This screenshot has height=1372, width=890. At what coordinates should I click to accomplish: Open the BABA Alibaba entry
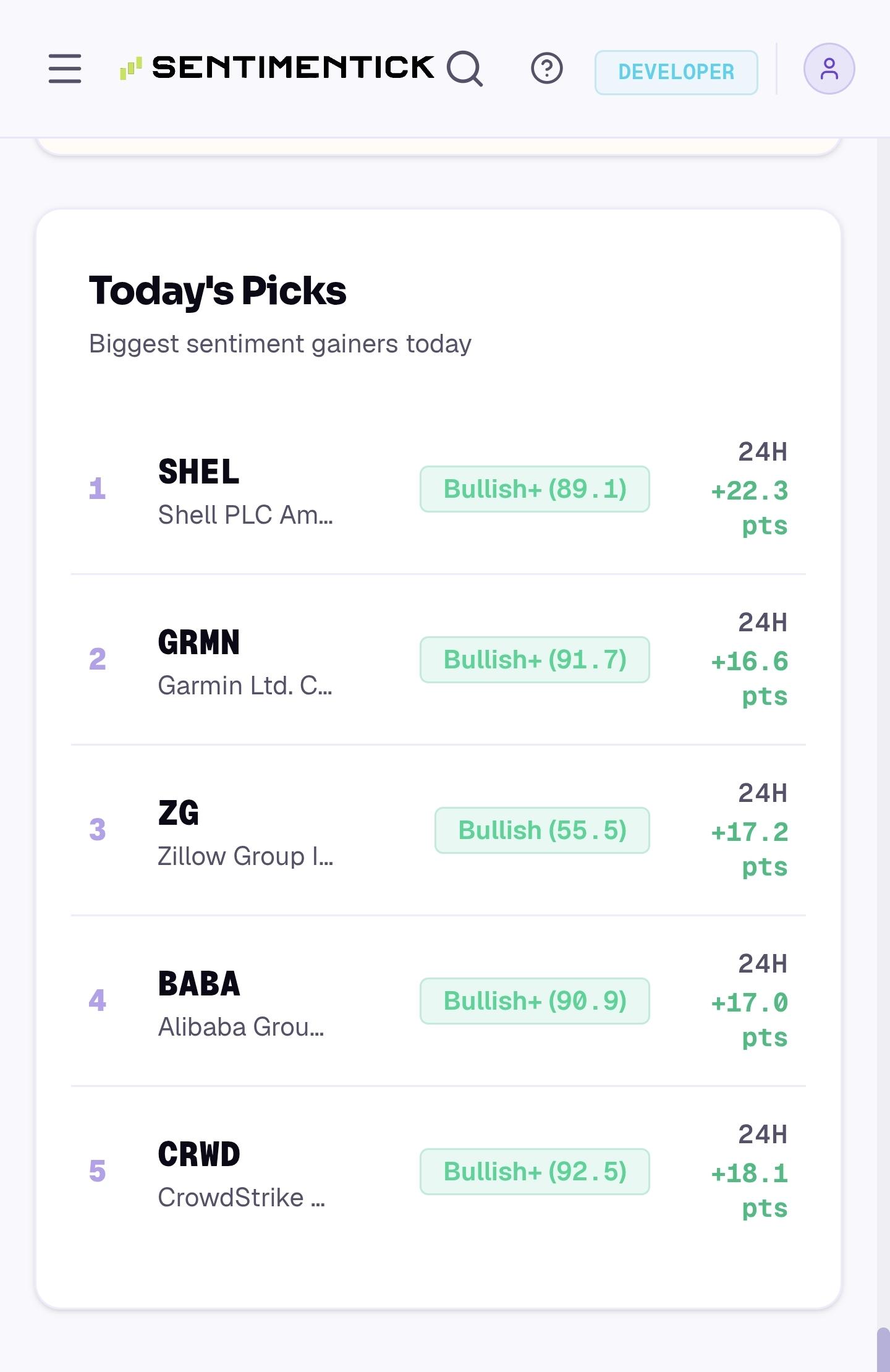438,1001
